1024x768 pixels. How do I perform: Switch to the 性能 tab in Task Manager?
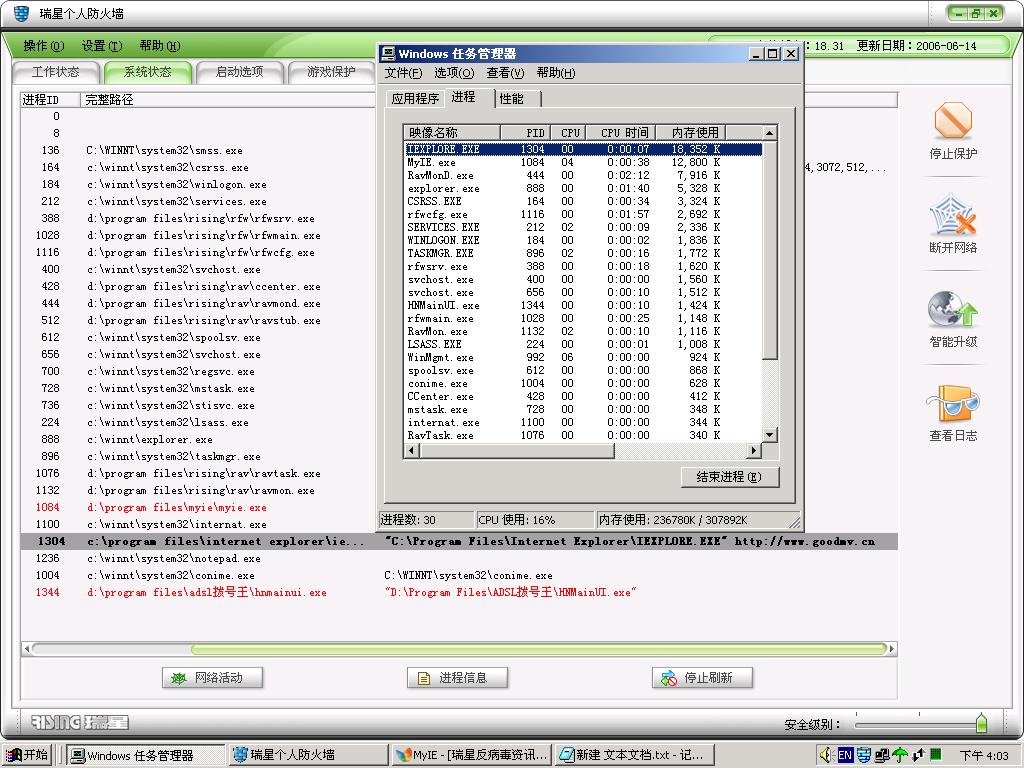coord(518,99)
